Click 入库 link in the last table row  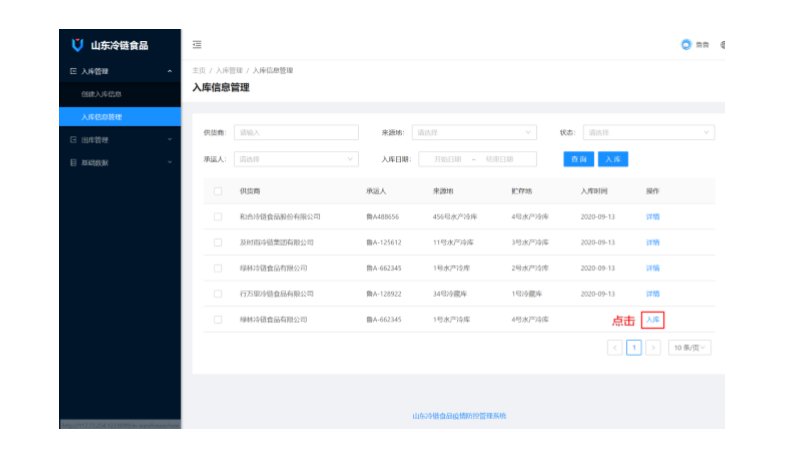point(652,320)
